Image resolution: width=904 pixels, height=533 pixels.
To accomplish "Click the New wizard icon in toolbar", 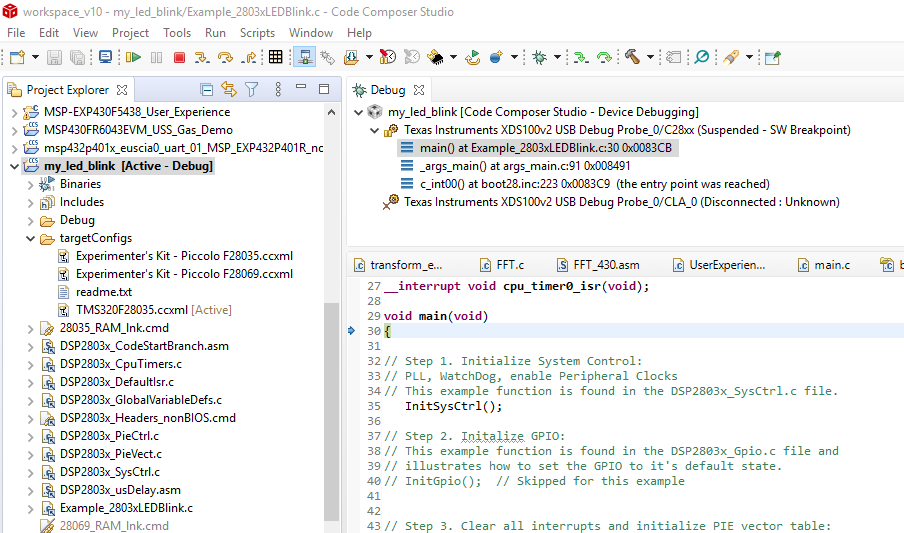I will pyautogui.click(x=17, y=57).
